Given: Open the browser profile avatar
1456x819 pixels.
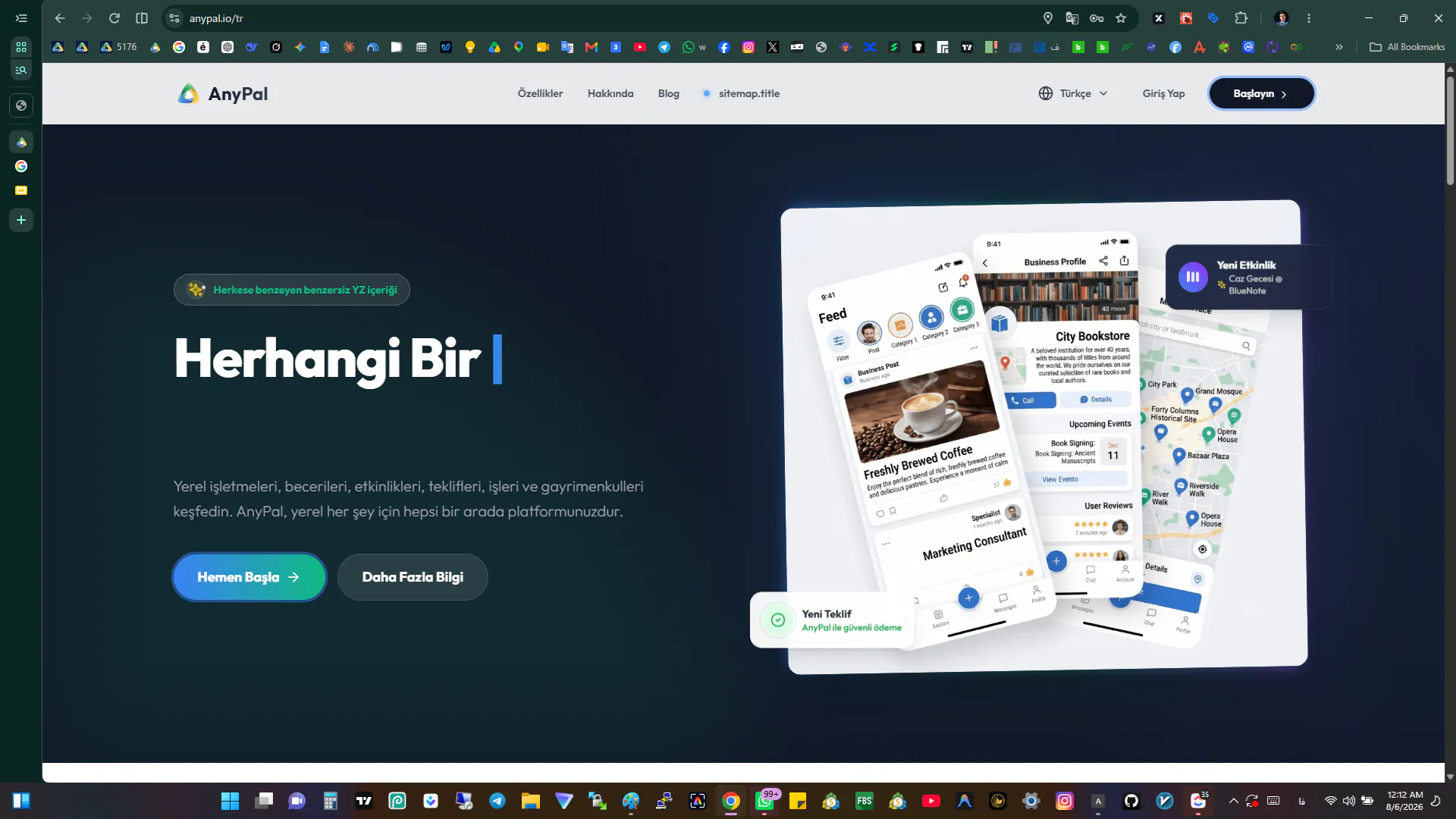Looking at the screenshot, I should click(1282, 18).
